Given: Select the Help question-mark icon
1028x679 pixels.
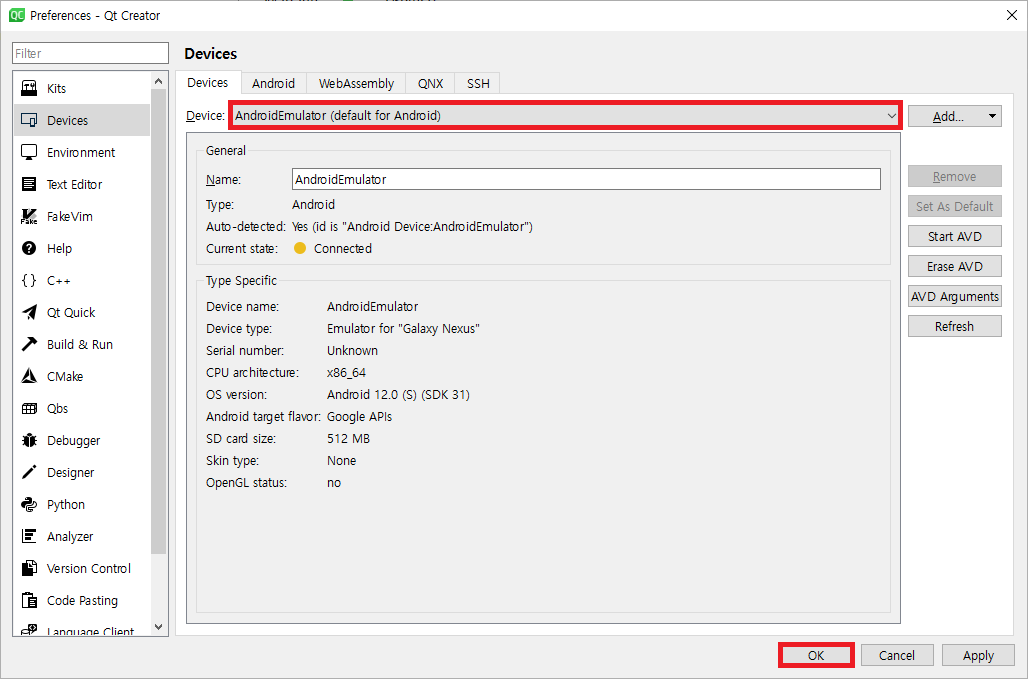Looking at the screenshot, I should (x=29, y=248).
